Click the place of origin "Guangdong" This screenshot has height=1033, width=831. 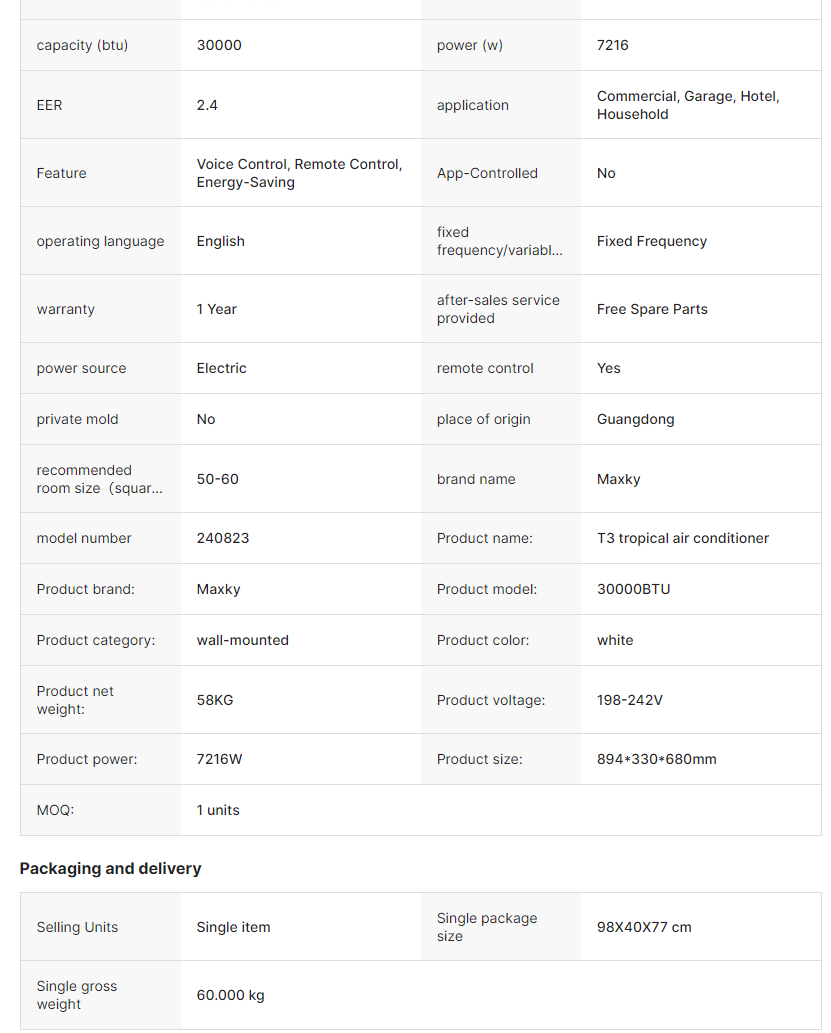coord(635,419)
